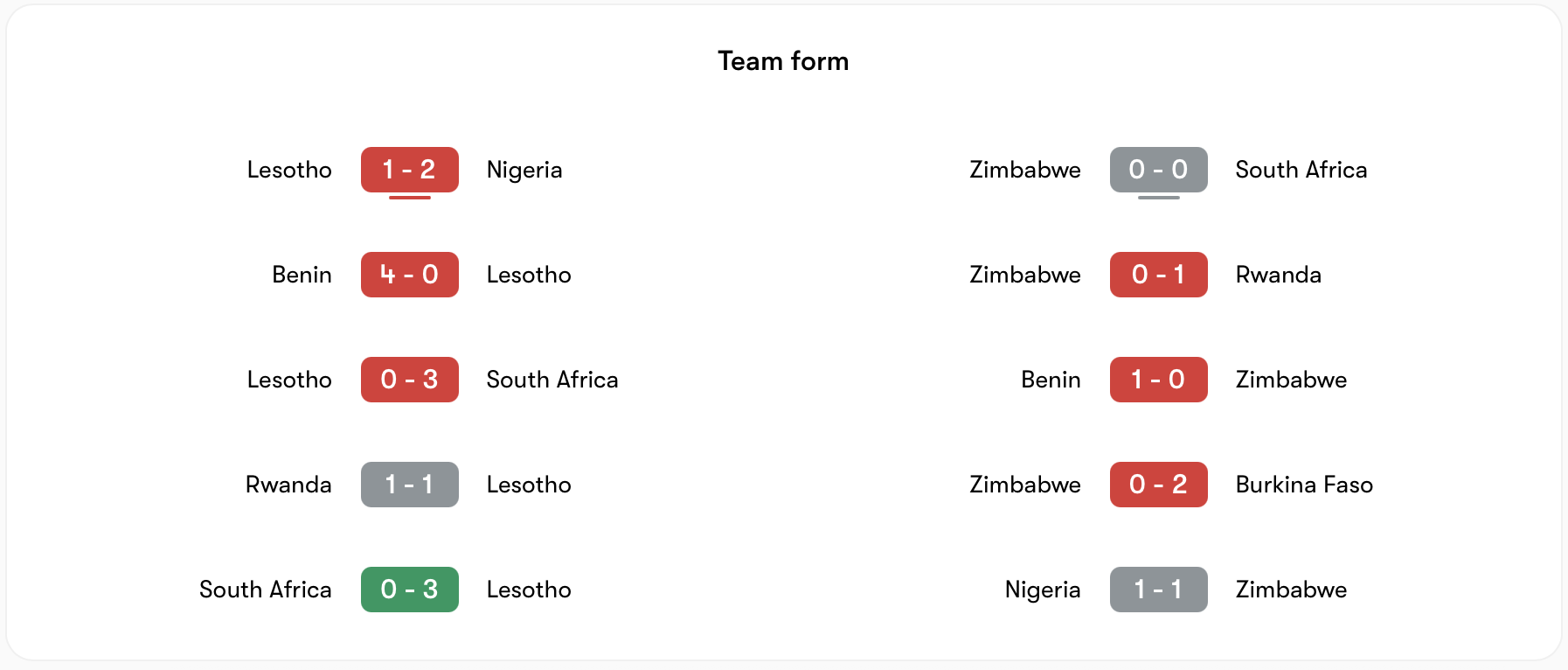Viewport: 1568px width, 670px height.
Task: Open the Zimbabwe 0 - 2 Burkina Faso score
Action: (1158, 485)
